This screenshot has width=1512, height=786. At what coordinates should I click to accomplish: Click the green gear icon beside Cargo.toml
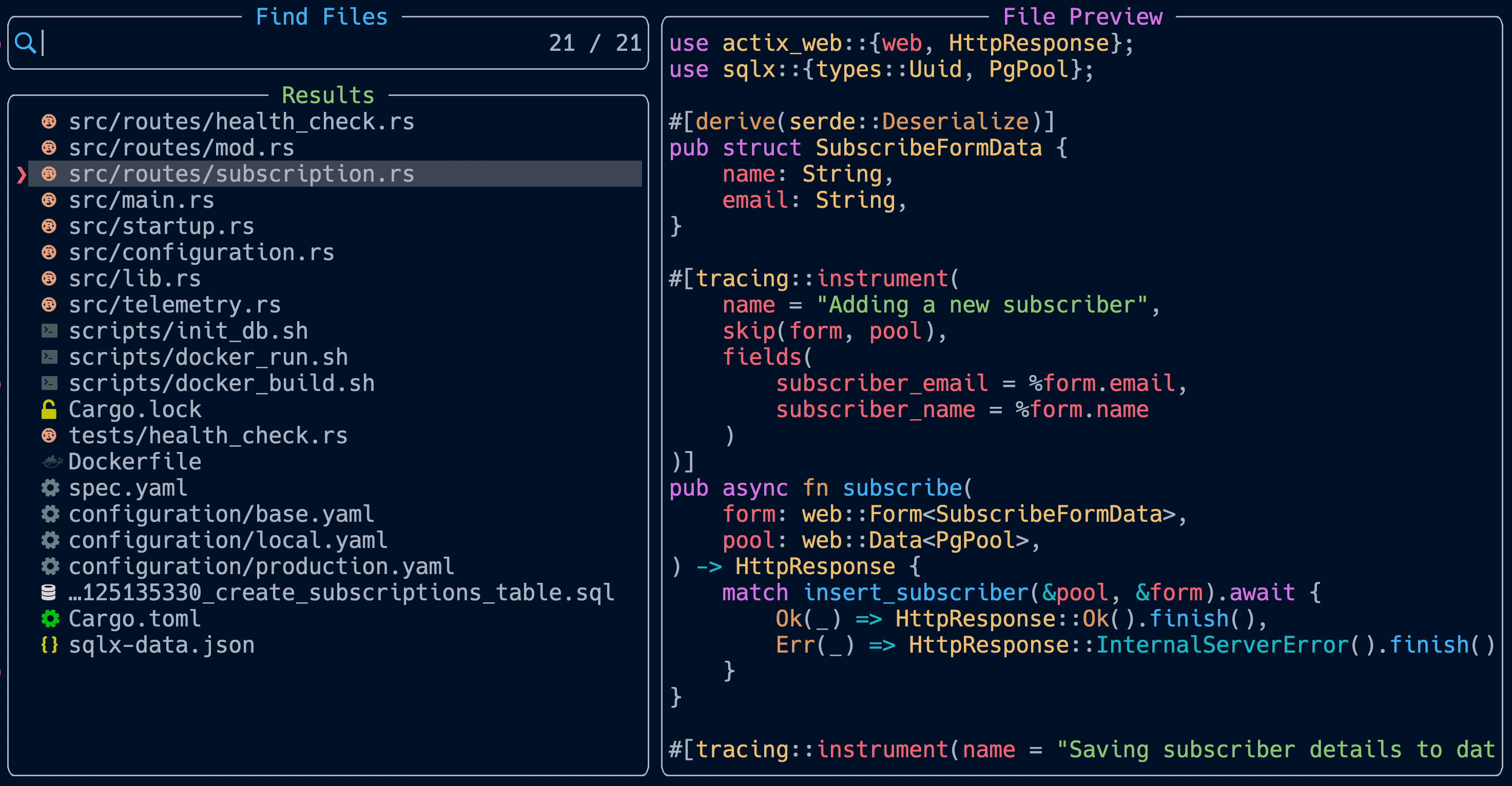[50, 618]
